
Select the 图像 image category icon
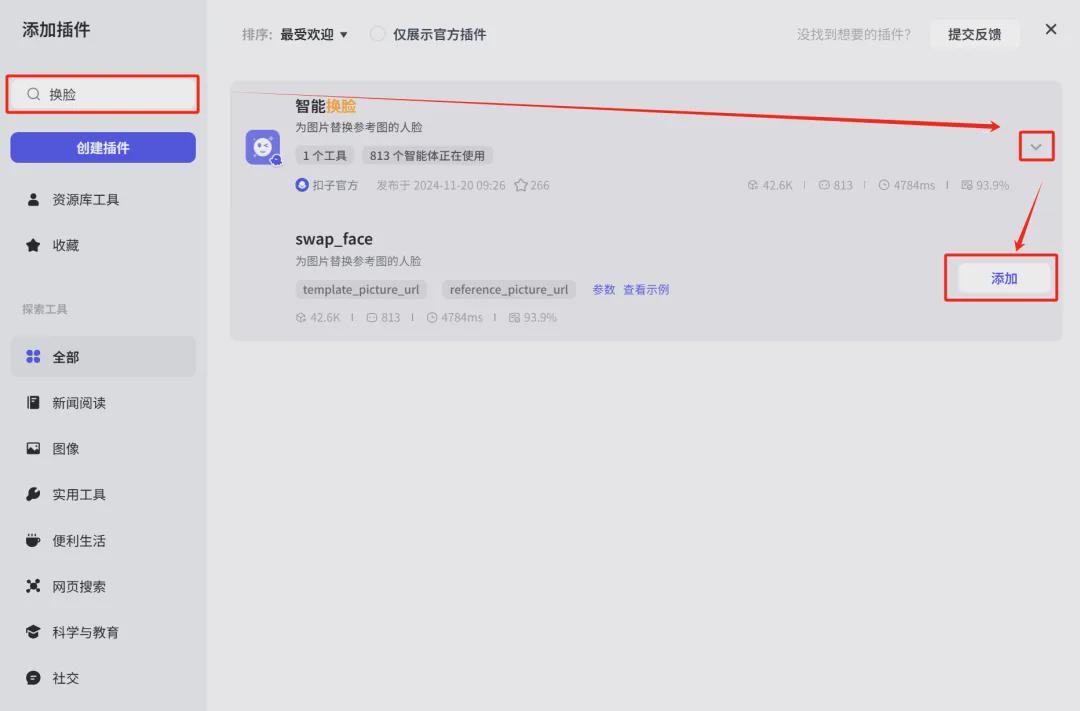pyautogui.click(x=35, y=448)
